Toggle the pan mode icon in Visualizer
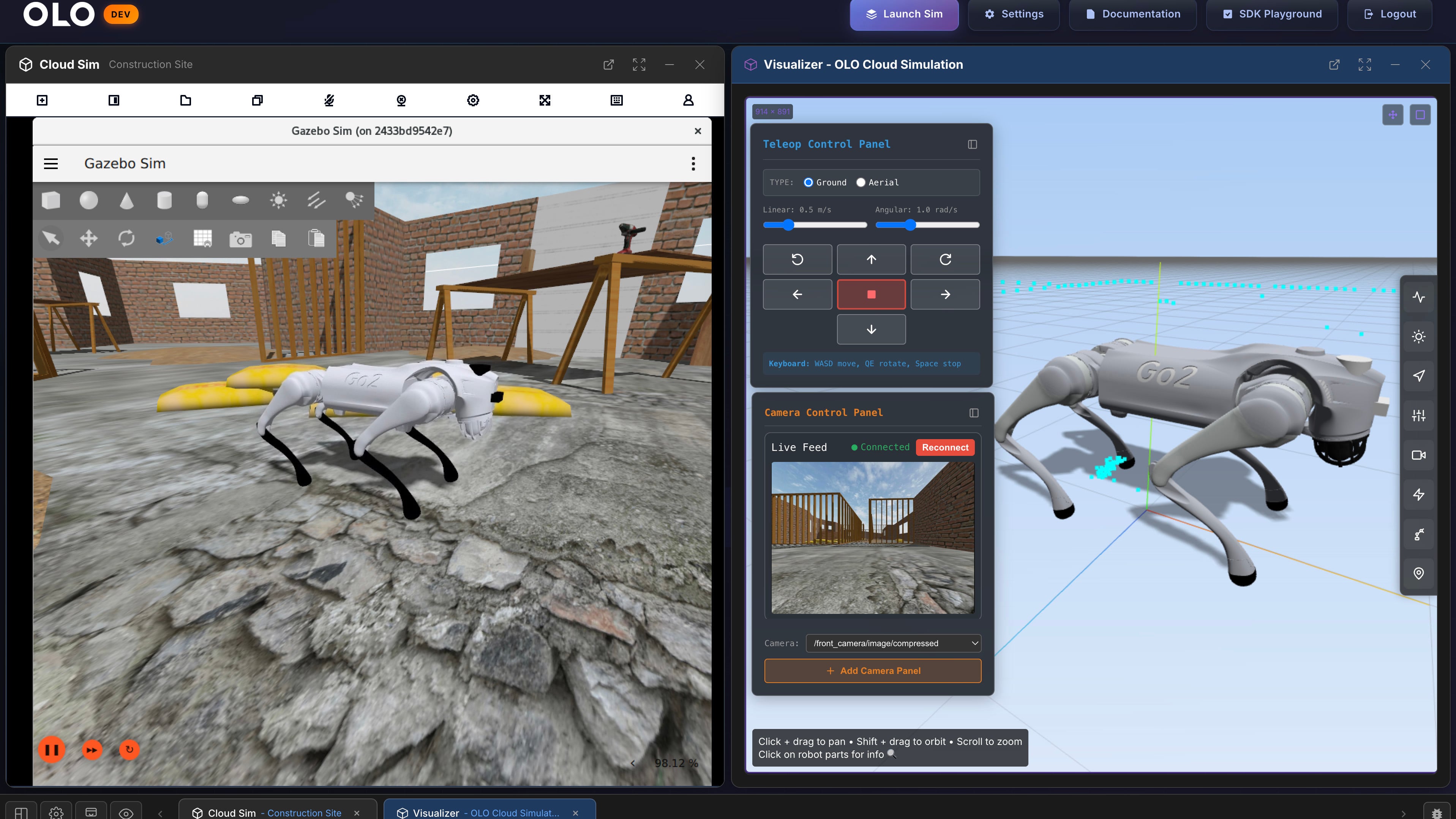The height and width of the screenshot is (819, 1456). coord(1393,115)
